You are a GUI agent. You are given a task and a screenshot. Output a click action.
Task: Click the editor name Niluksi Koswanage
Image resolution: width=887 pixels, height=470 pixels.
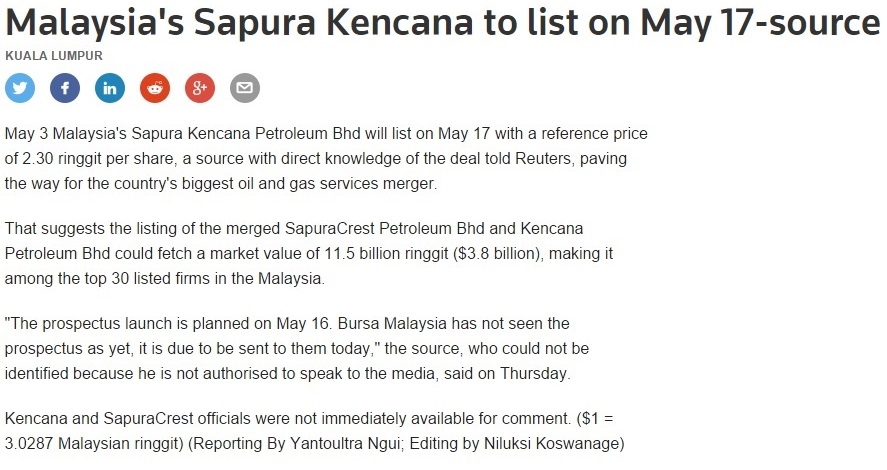551,443
